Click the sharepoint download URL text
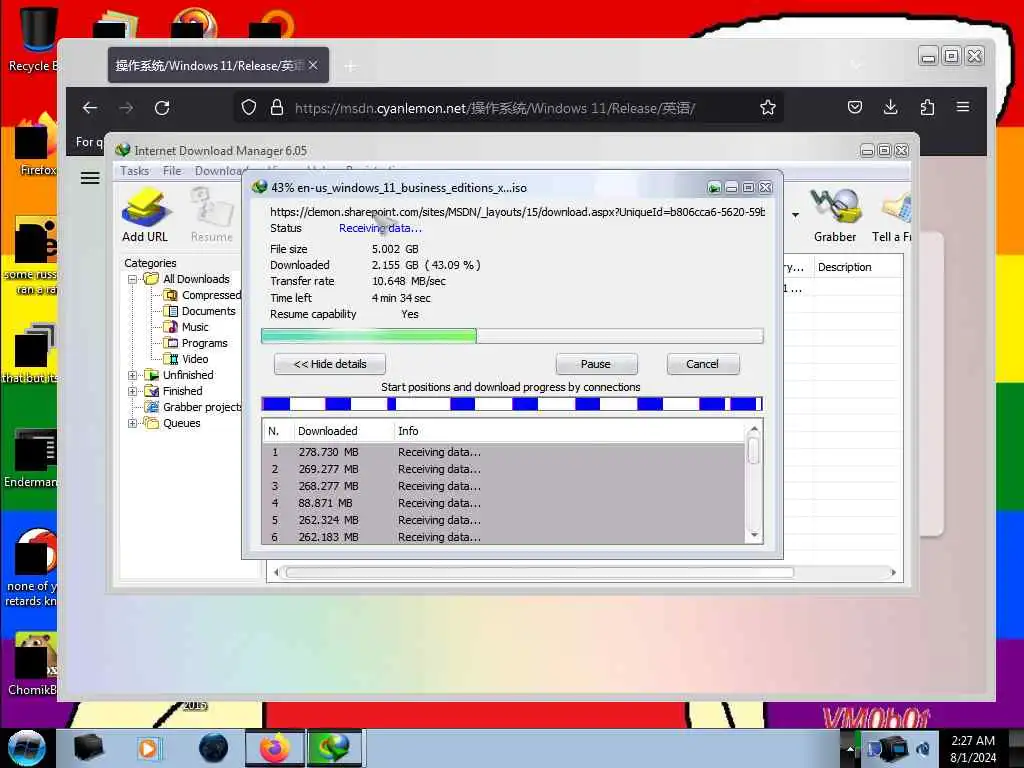 click(x=517, y=212)
